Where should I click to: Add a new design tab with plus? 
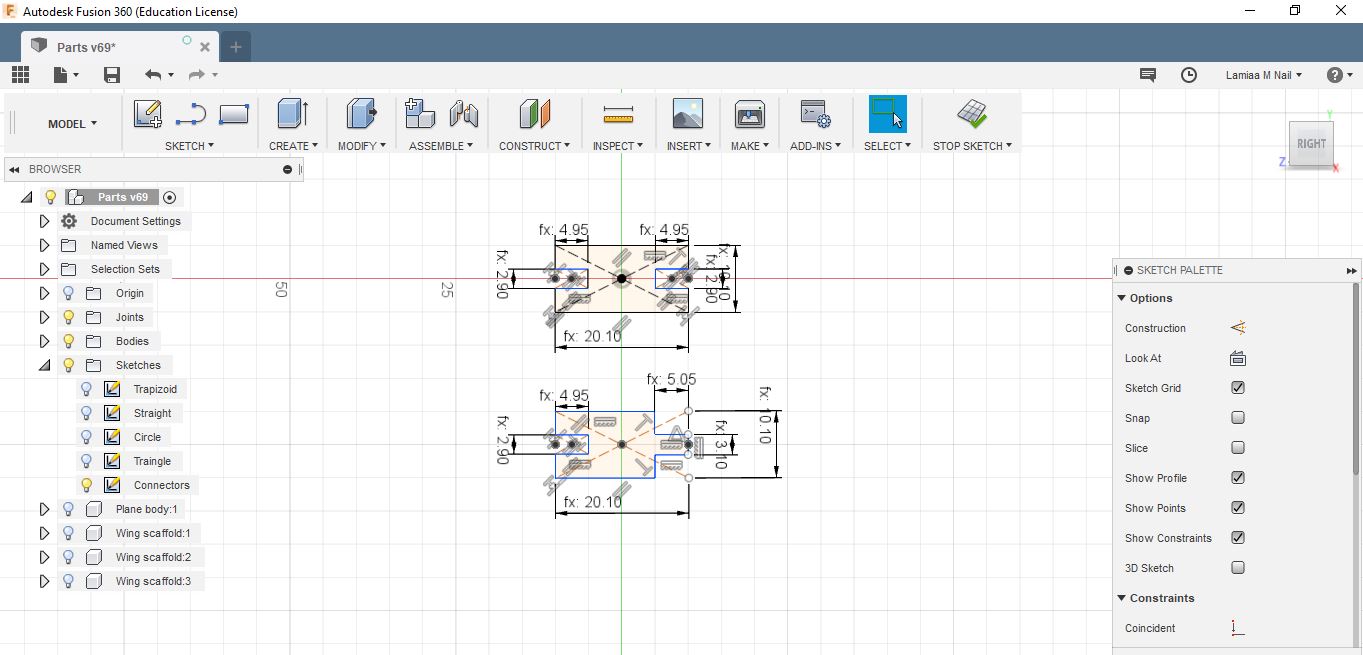236,47
